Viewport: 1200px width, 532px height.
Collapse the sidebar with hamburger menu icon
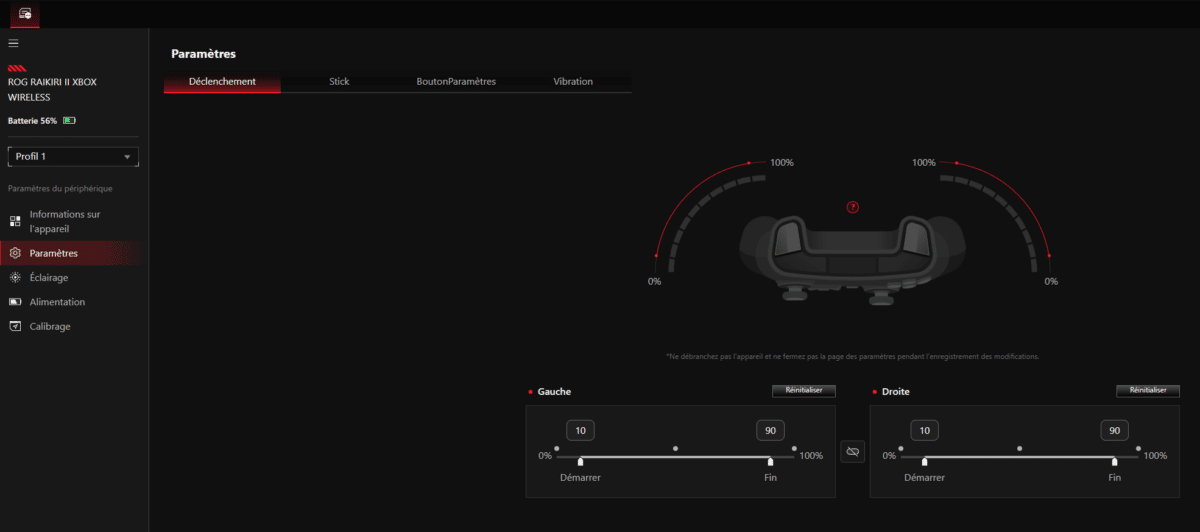pos(14,43)
